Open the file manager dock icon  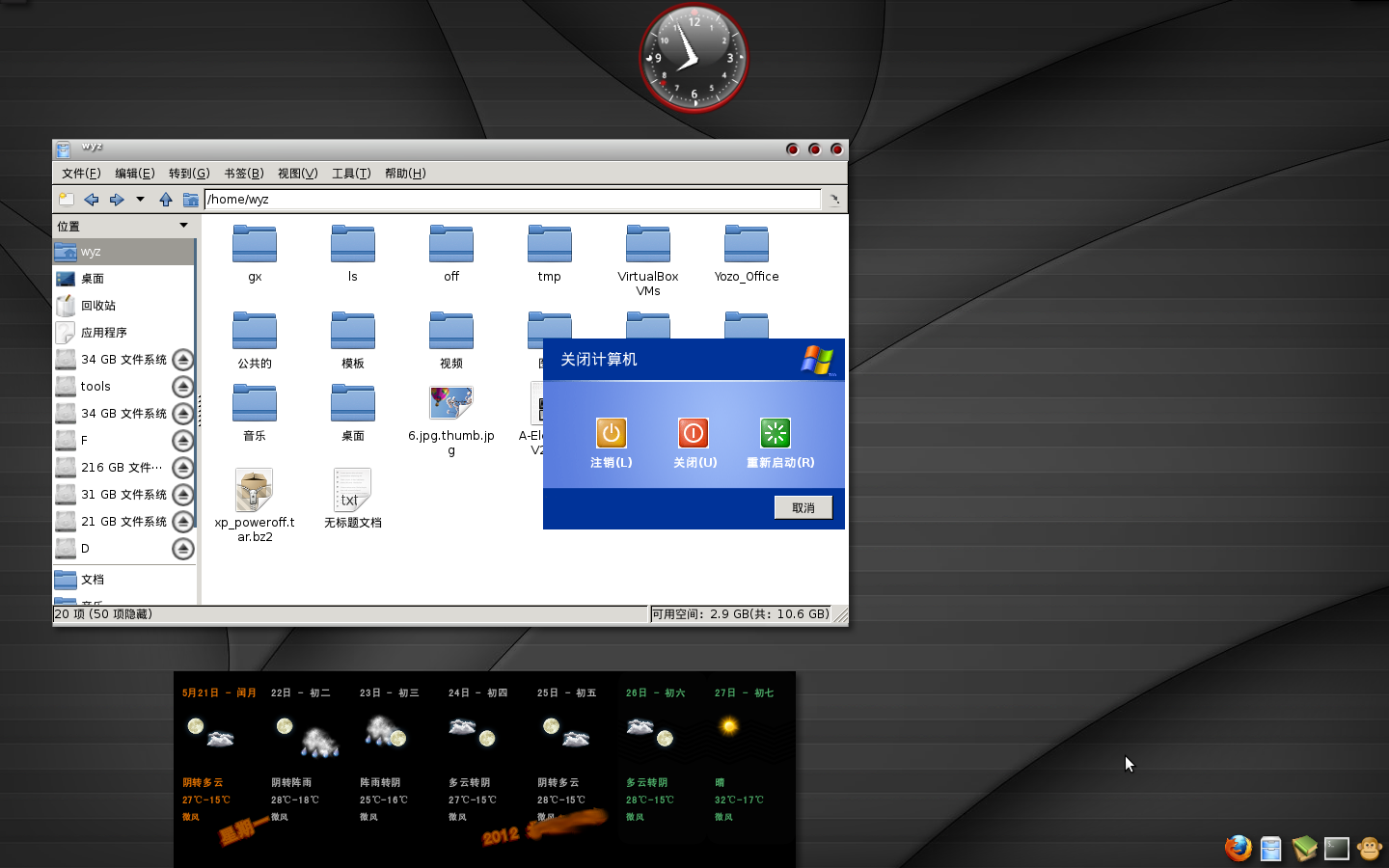pyautogui.click(x=1271, y=849)
